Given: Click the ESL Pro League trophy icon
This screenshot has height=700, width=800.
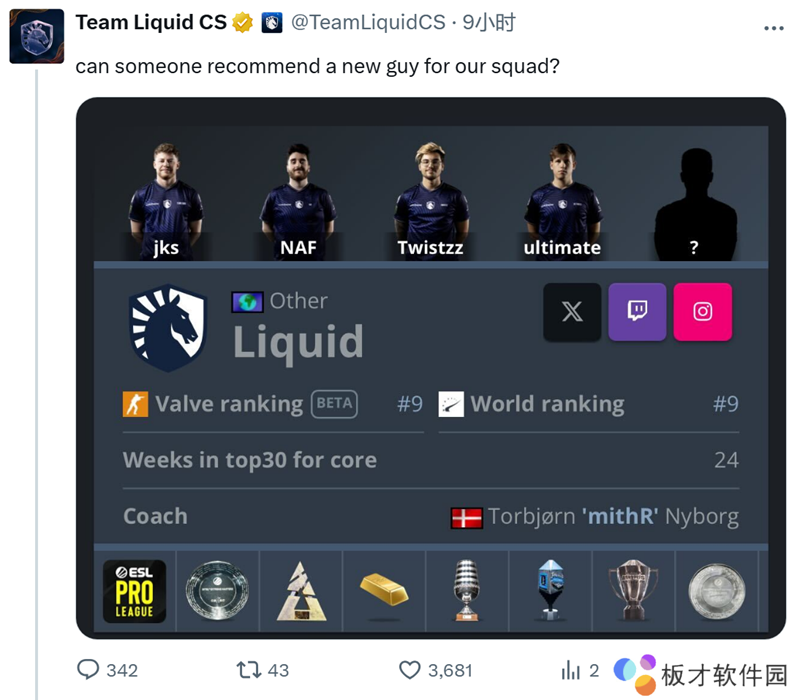Looking at the screenshot, I should click(x=135, y=591).
